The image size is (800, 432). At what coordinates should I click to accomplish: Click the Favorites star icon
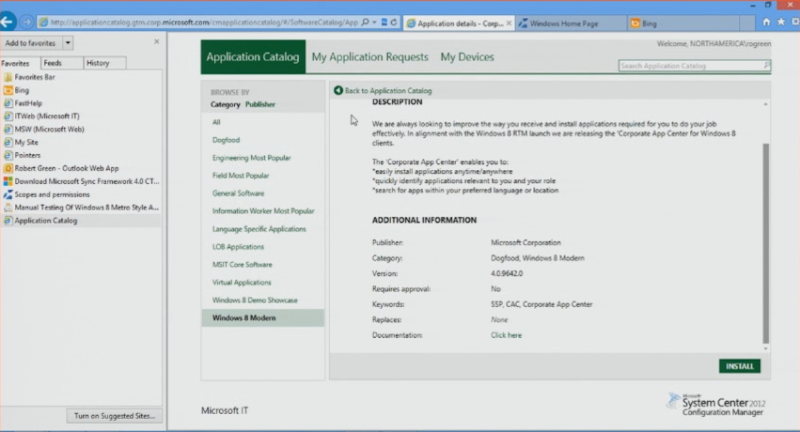(781, 22)
